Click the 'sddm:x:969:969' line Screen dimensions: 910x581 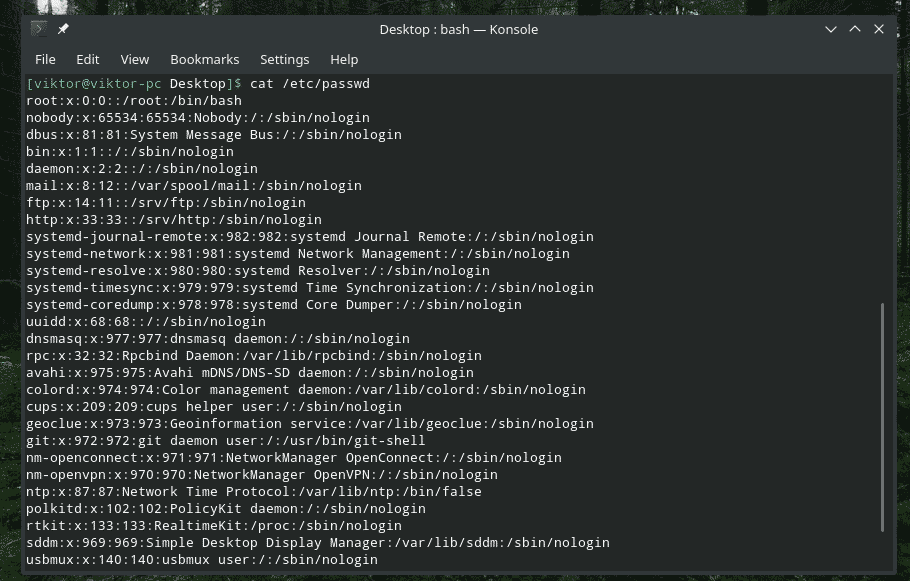click(318, 543)
